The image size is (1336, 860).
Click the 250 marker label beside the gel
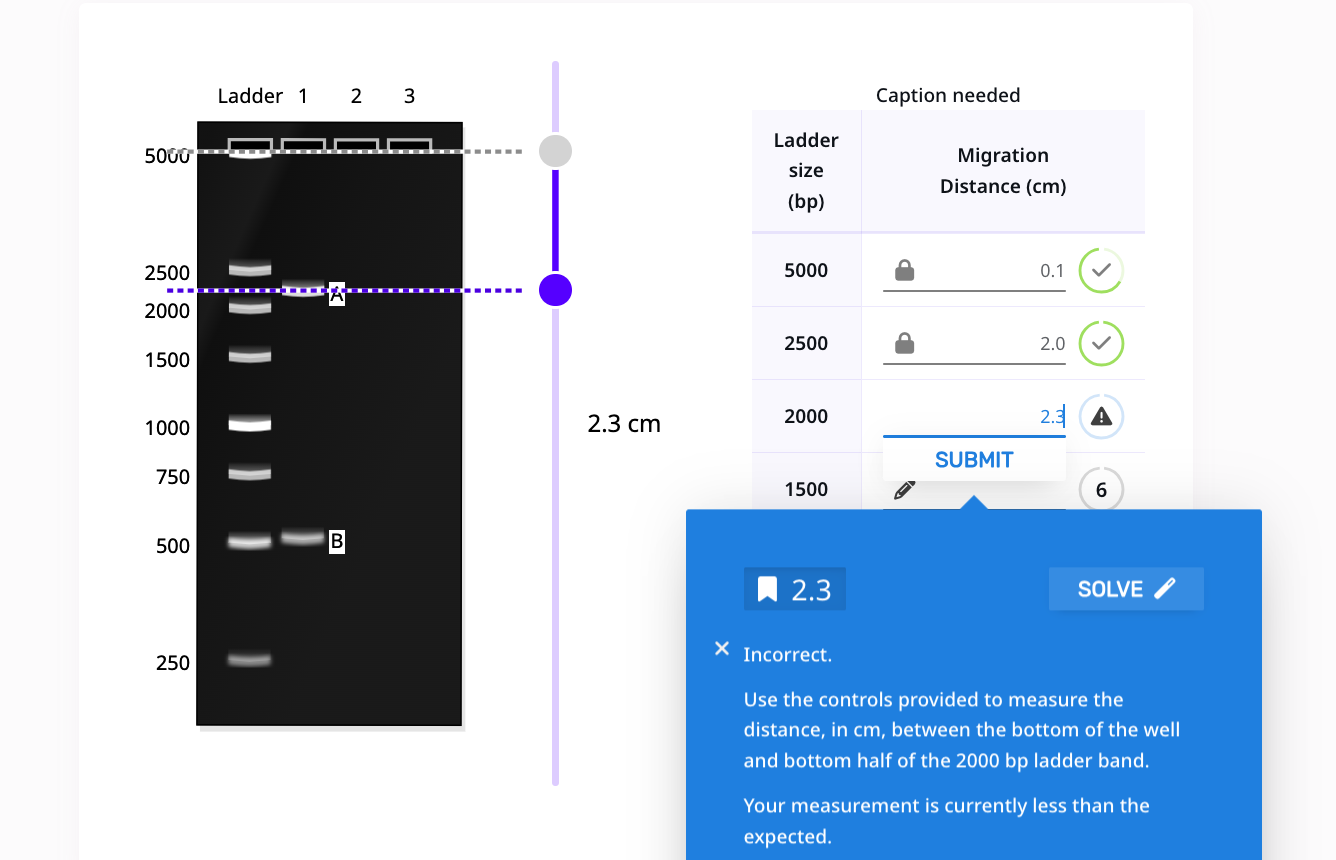coord(173,663)
